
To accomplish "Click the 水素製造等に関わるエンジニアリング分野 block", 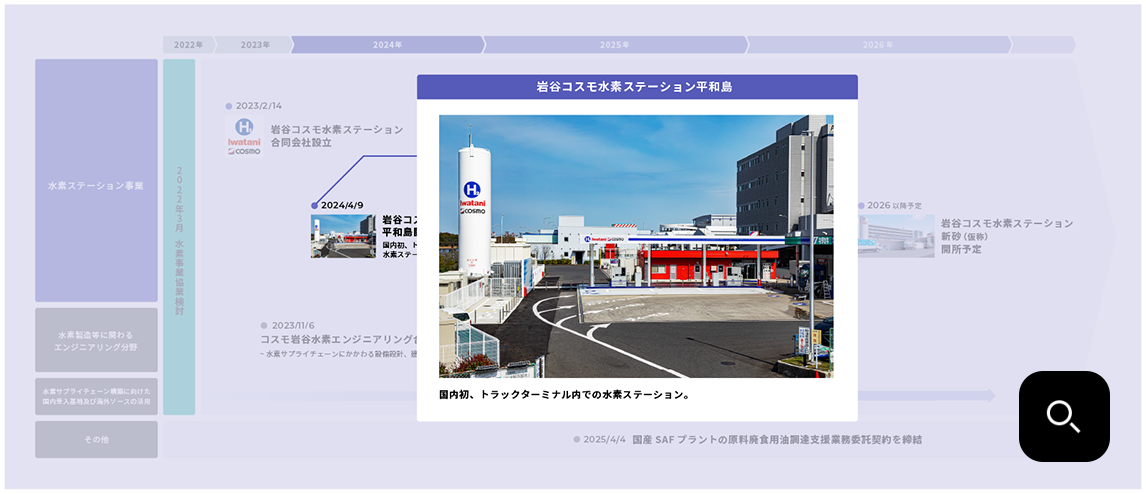I will (x=96, y=340).
